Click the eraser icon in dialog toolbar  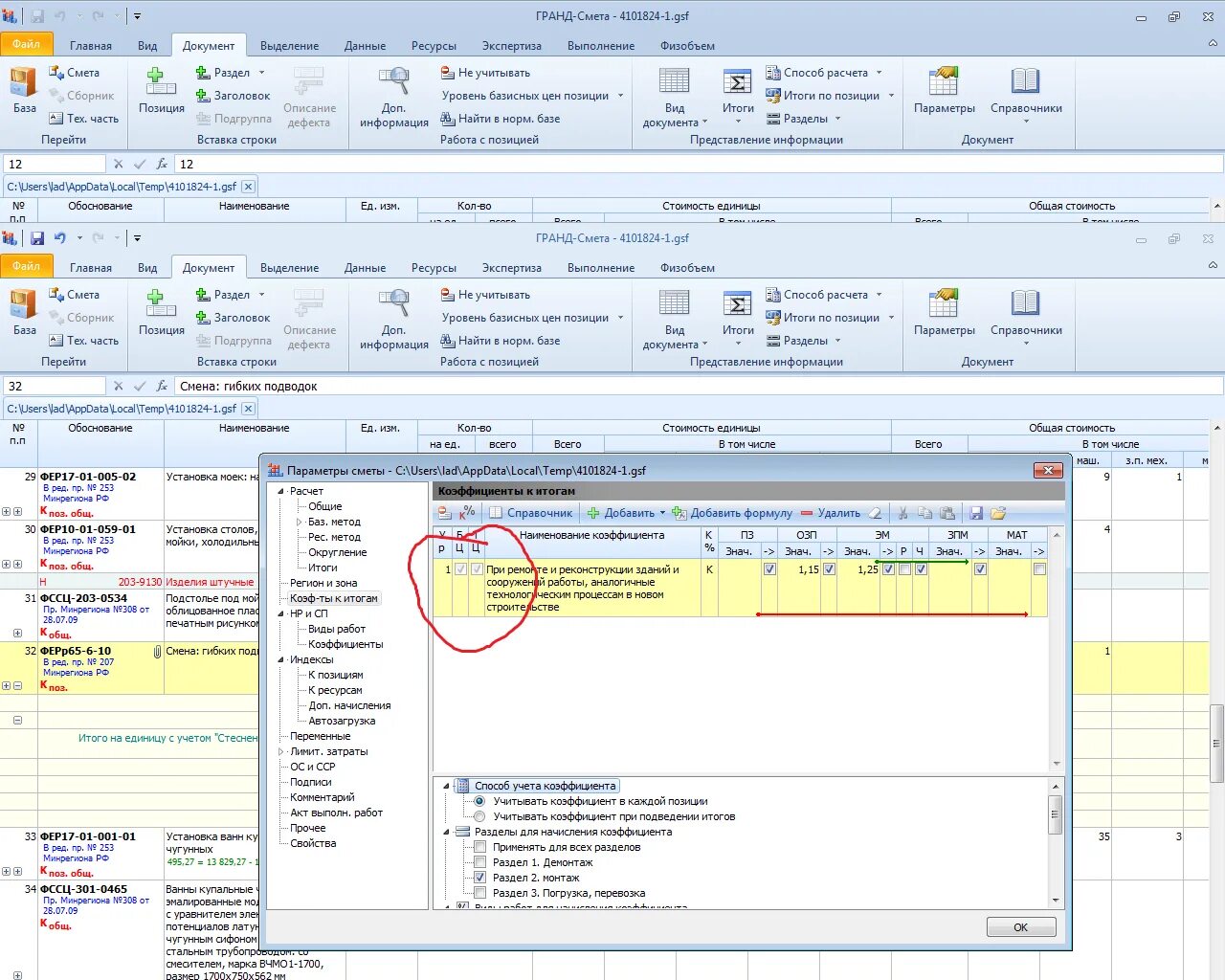click(x=876, y=513)
